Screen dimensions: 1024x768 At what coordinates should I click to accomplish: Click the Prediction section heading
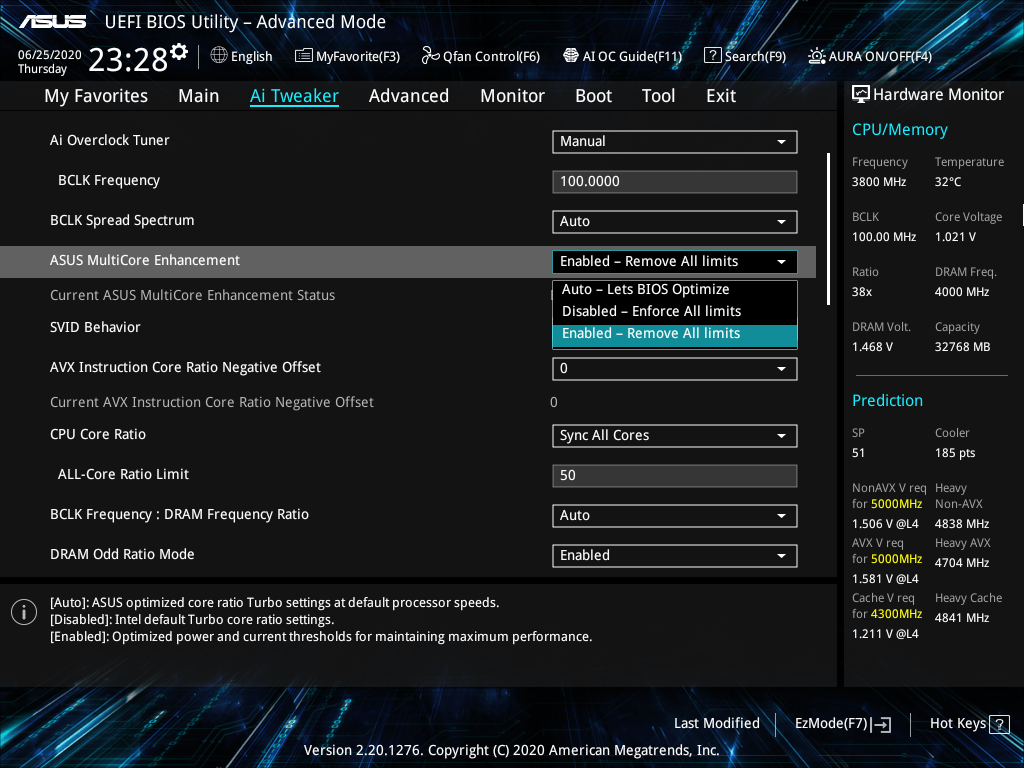click(x=888, y=400)
